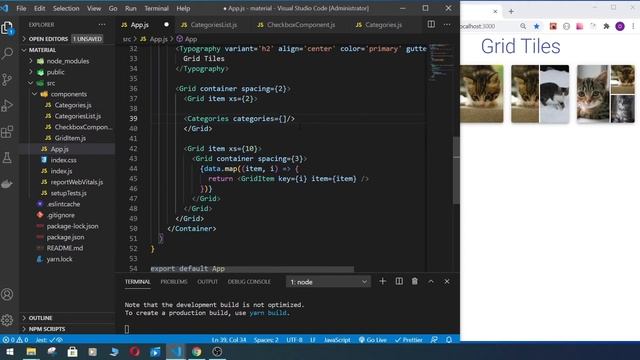Open Run and Debug view

coord(7,106)
